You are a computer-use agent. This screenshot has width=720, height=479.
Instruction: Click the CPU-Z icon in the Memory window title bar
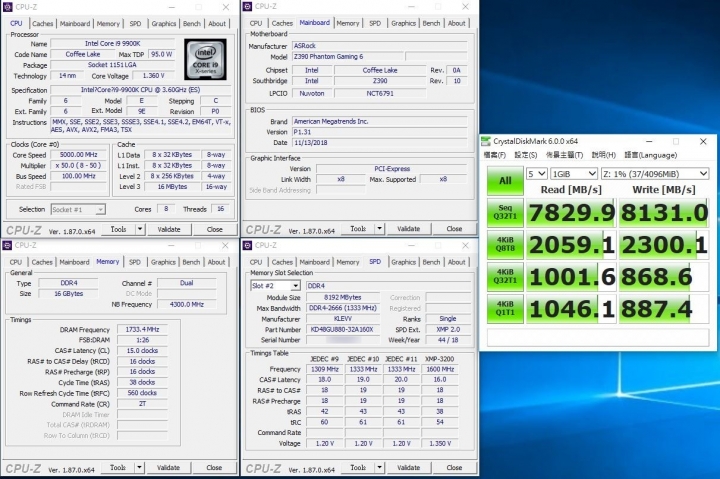coord(8,245)
